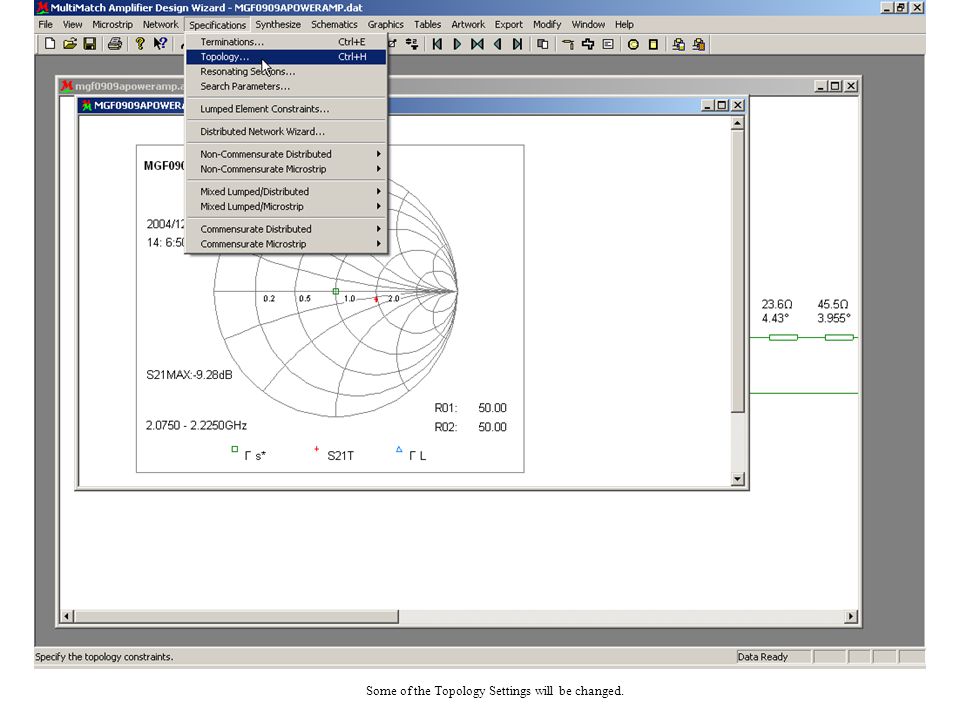Click the yellow rectangle toolbar icon
960x720 pixels.
653,44
